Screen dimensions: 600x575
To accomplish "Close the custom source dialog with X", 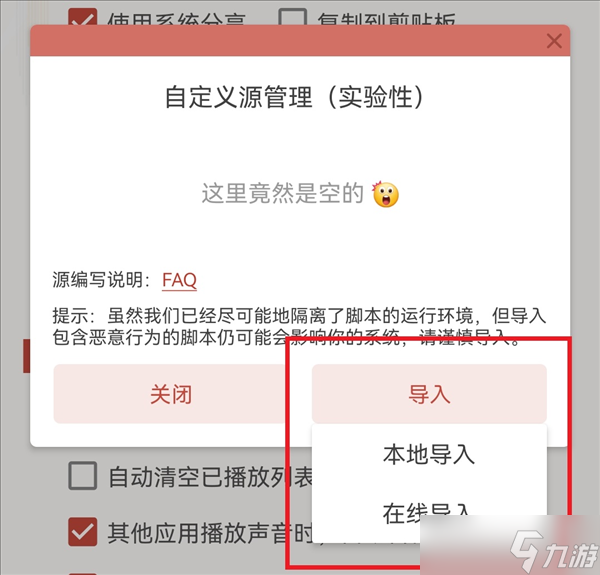I will [554, 41].
